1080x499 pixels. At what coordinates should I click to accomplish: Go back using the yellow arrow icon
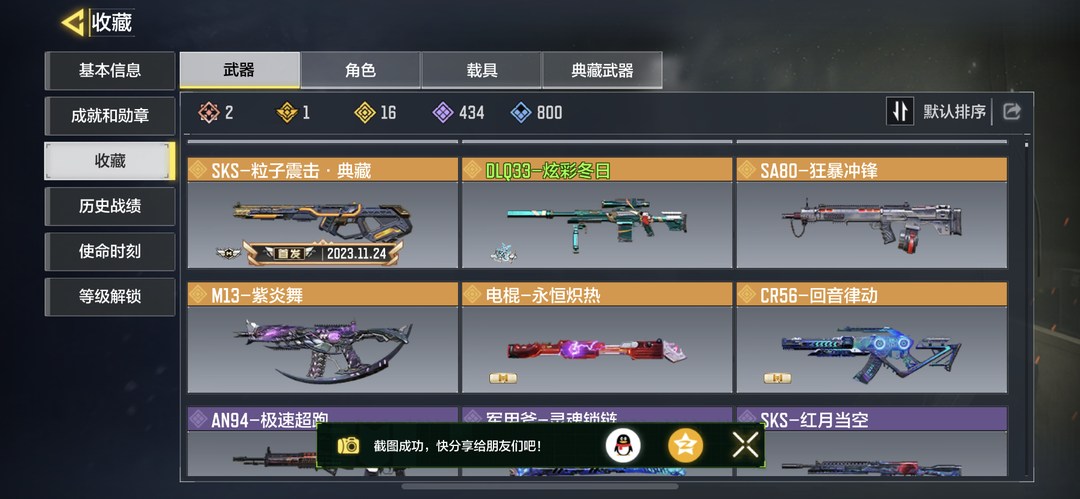(x=73, y=23)
